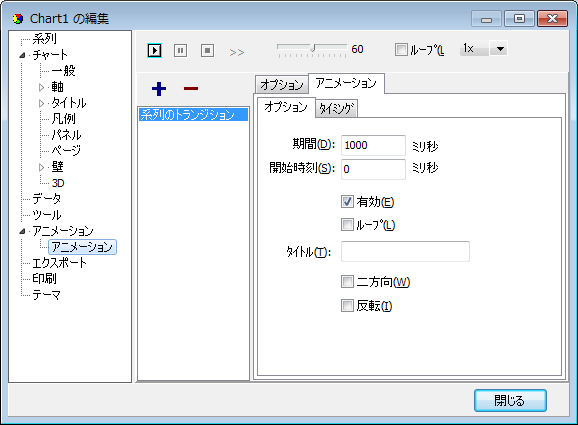Viewport: 578px width, 425px height.
Task: Enable the 反転(I) checkbox
Action: (x=347, y=306)
